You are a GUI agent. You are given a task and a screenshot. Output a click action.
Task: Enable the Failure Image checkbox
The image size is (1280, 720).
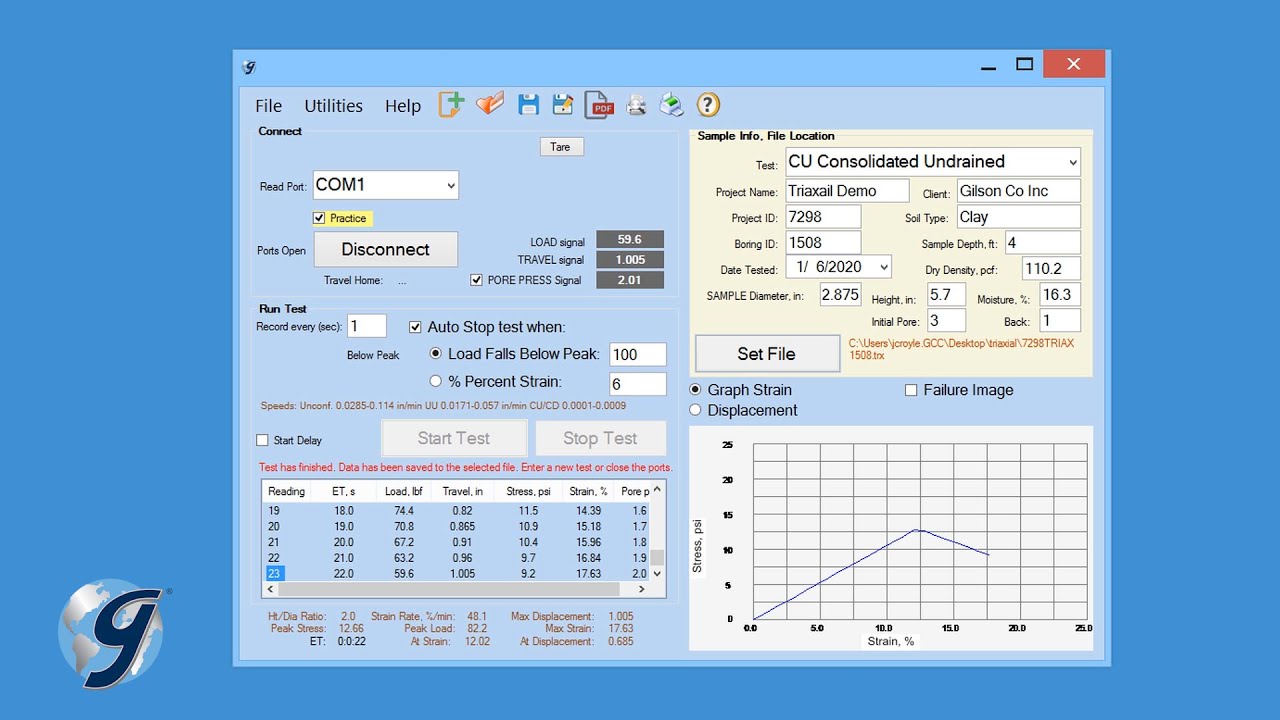(x=911, y=390)
